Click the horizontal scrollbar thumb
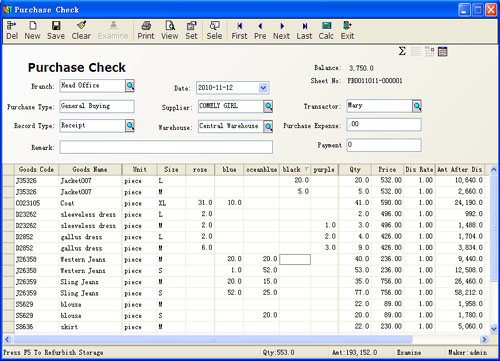Viewport: 500px width, 361px height. (x=212, y=339)
